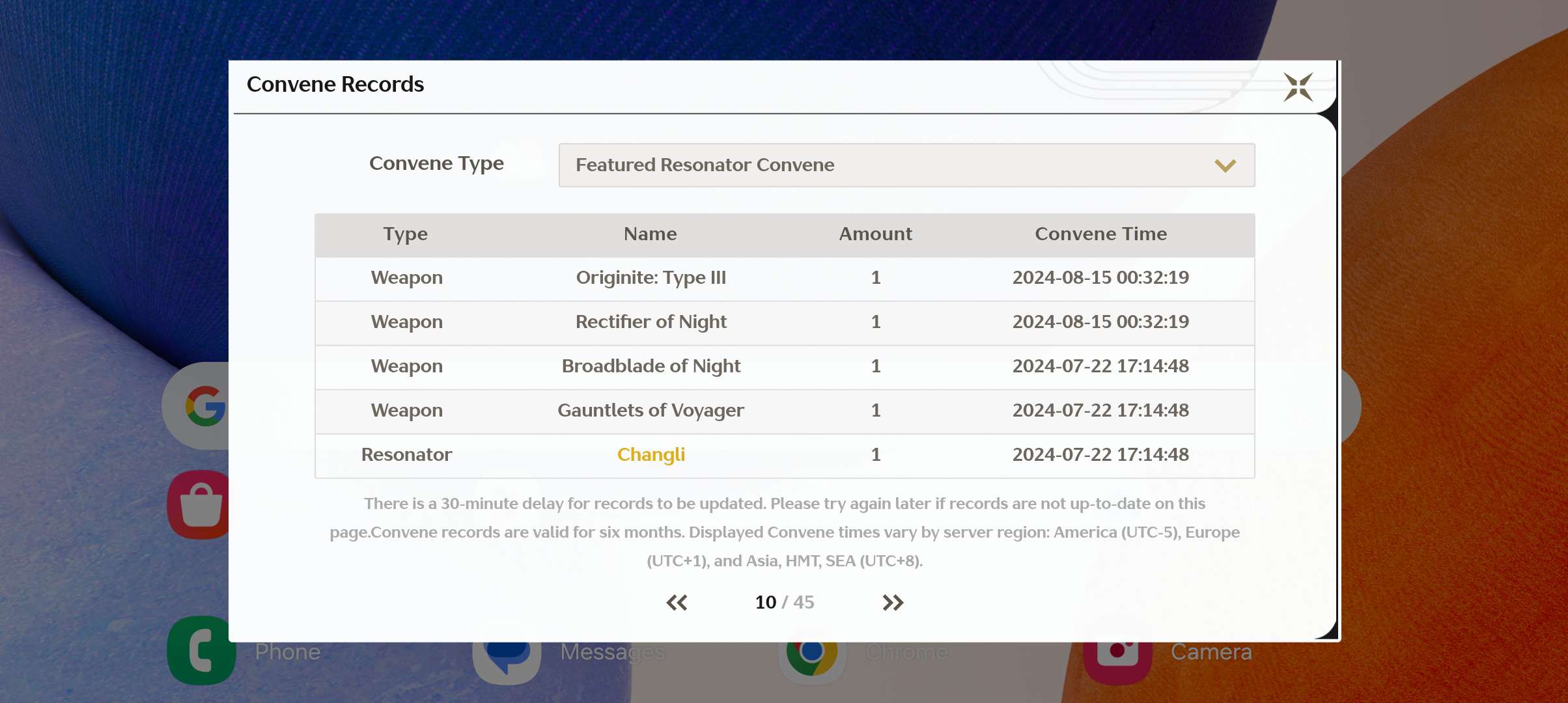Image resolution: width=1568 pixels, height=703 pixels.
Task: Expand the Convene Type dropdown chevron
Action: click(x=1225, y=165)
